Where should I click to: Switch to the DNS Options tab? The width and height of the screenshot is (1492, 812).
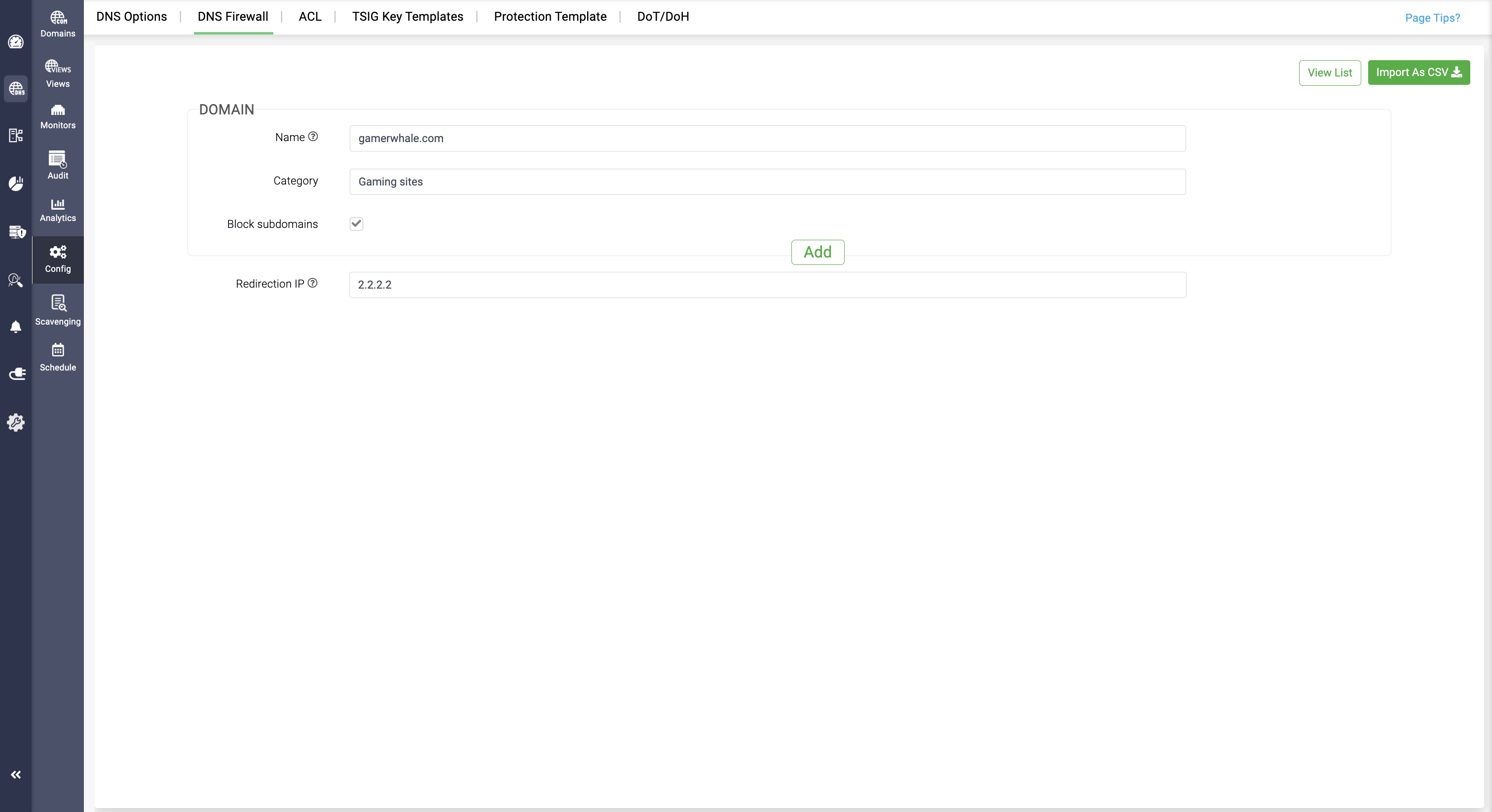coord(131,16)
